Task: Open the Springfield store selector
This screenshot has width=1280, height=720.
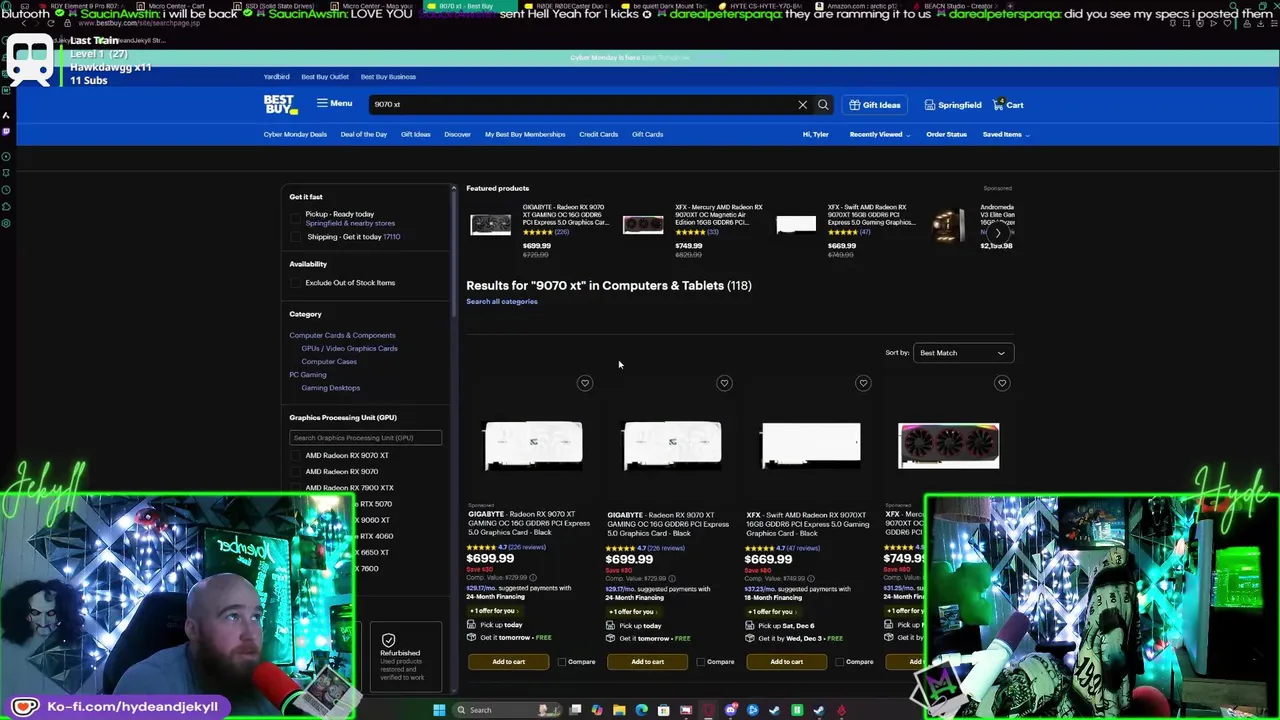Action: (953, 104)
